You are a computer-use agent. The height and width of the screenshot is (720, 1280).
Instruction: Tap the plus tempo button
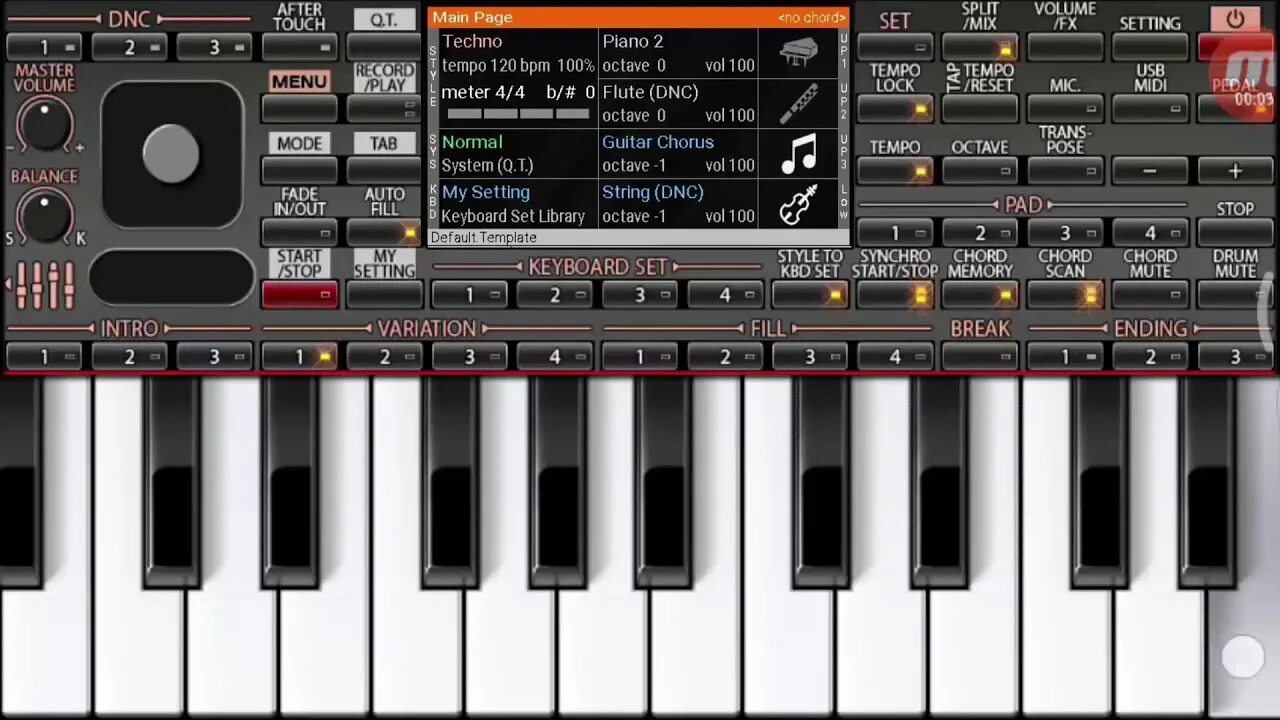pos(1235,171)
